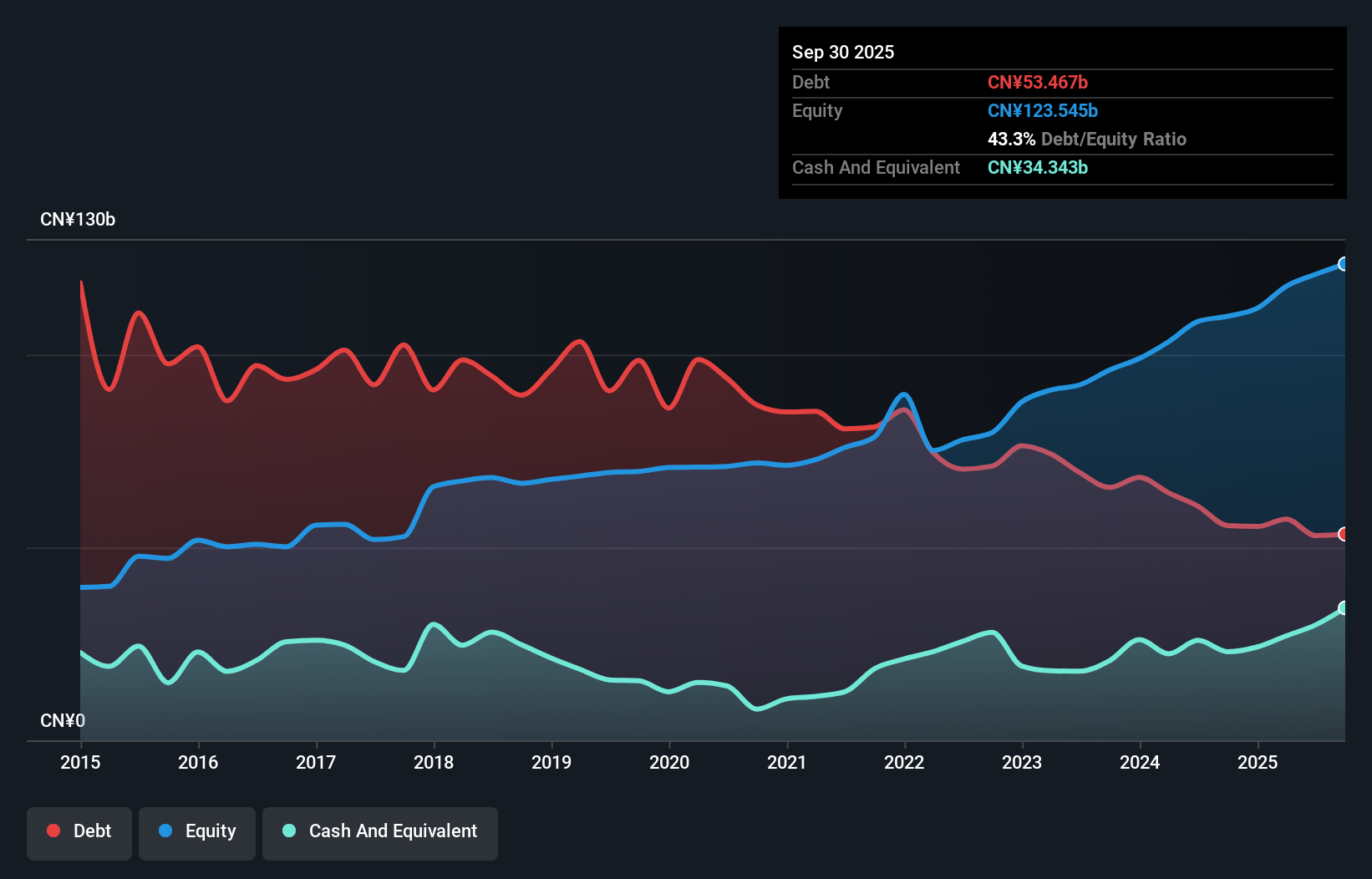This screenshot has width=1372, height=879.
Task: Click the red Debt legend dot
Action: (53, 831)
